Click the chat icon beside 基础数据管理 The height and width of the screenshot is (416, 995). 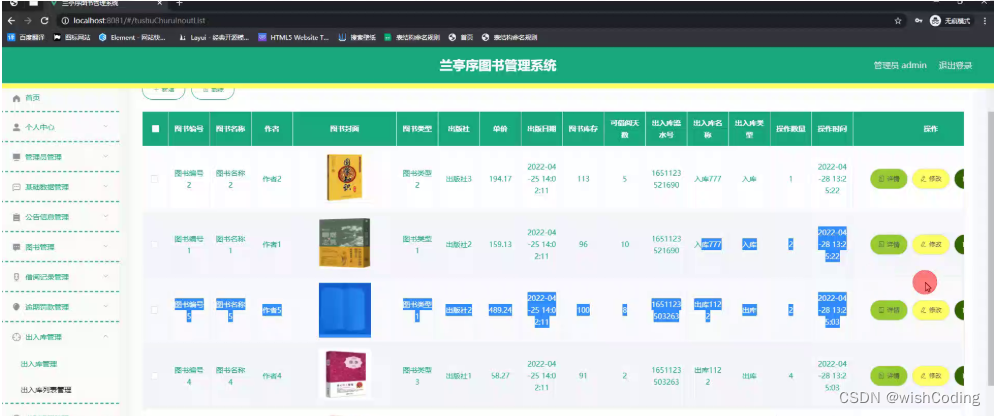click(x=16, y=187)
